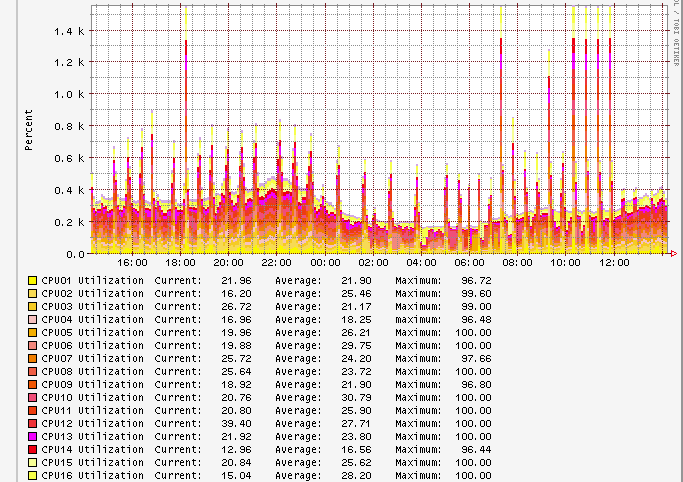Click the CPU10 Utilization color swatch
The image size is (683, 482).
coord(32,398)
